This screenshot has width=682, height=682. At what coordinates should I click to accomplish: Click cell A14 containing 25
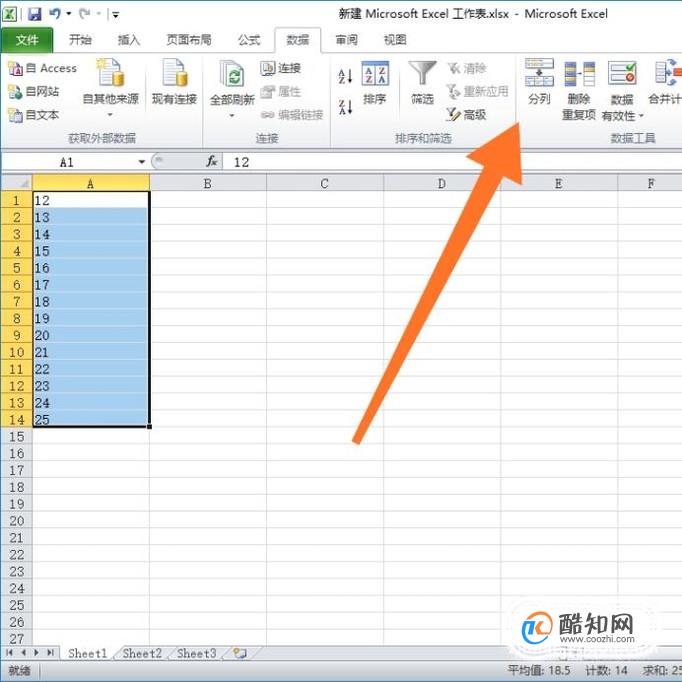[91, 420]
